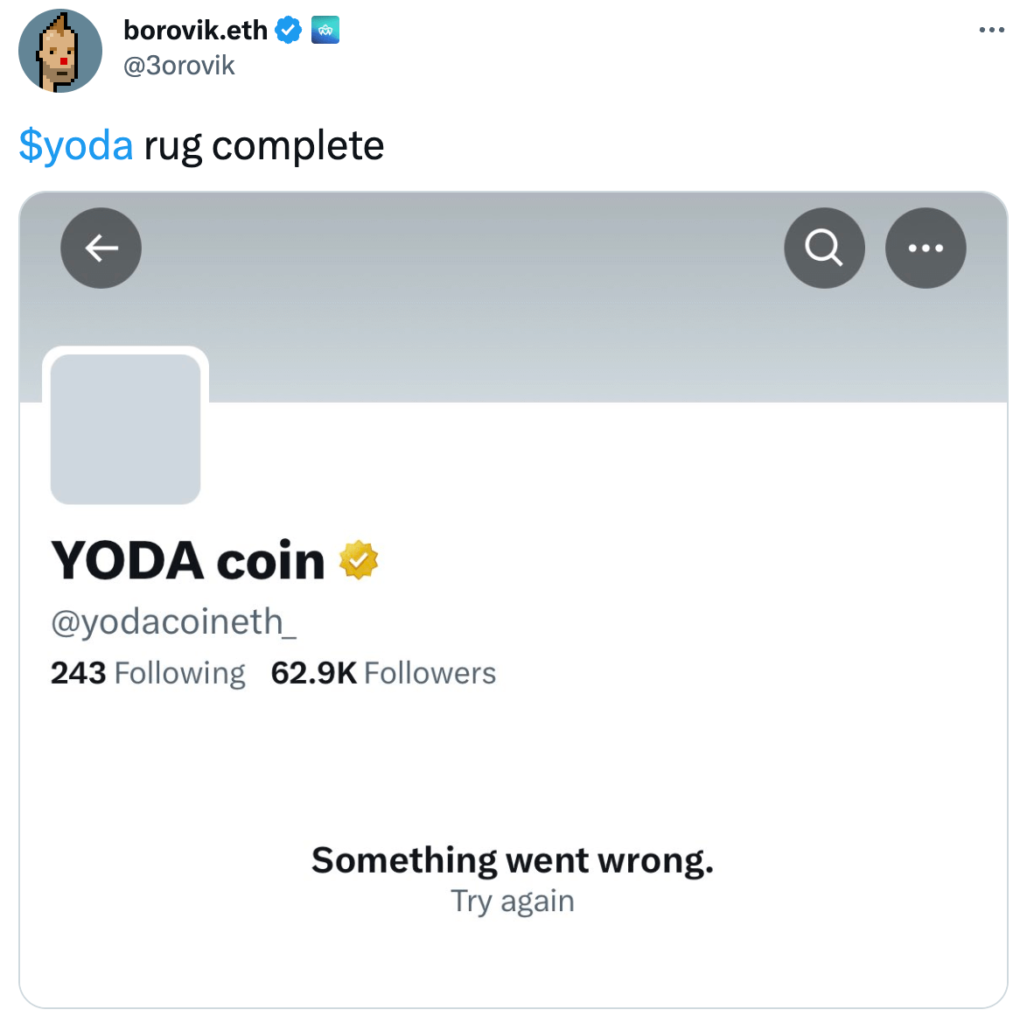1020x1024 pixels.
Task: Click borovik.eth's NFT hexagon profile badge
Action: tap(324, 30)
